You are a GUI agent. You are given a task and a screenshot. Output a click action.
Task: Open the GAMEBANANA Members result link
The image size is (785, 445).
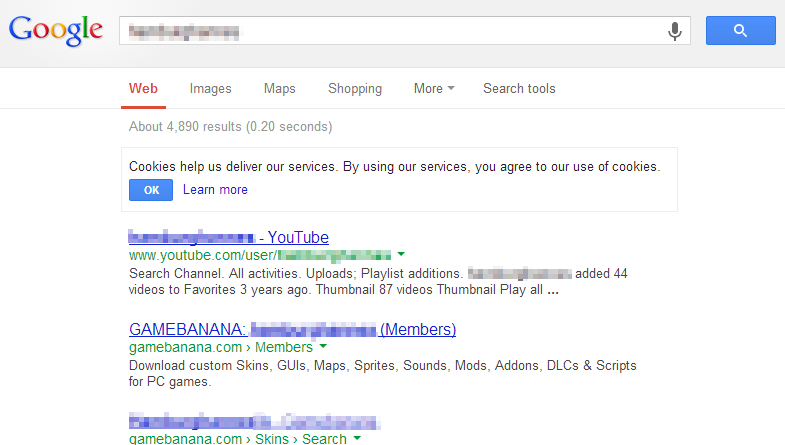coord(292,329)
